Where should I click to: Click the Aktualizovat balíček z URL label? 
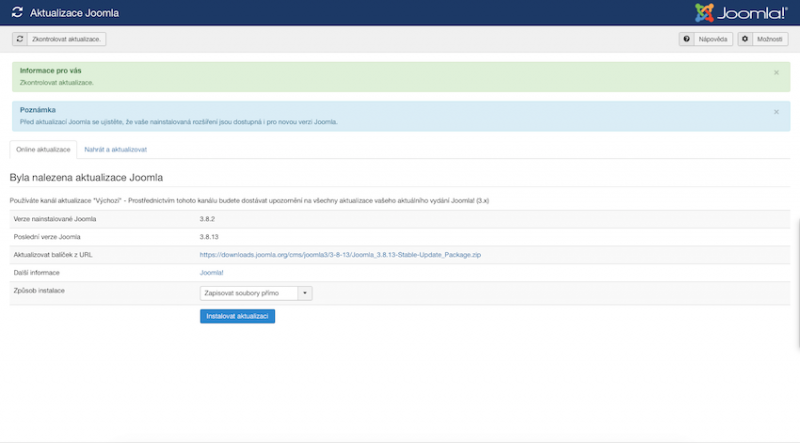(x=53, y=255)
